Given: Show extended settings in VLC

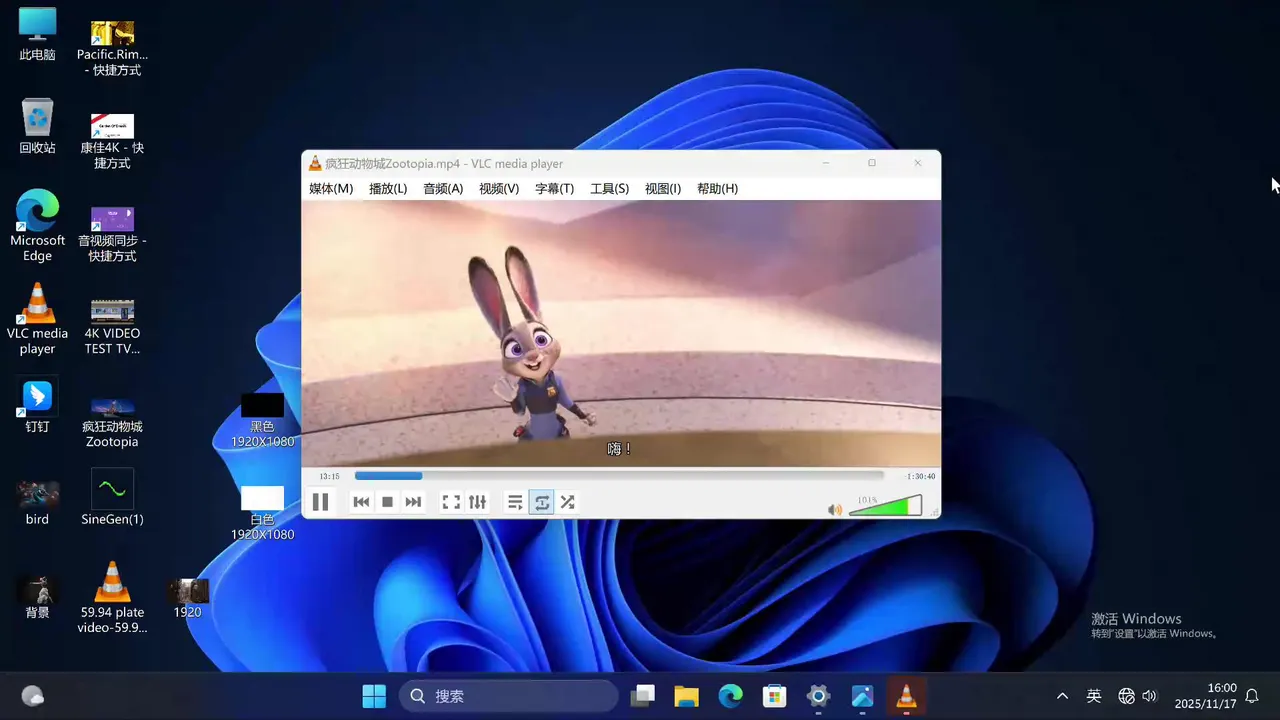Looking at the screenshot, I should [477, 502].
